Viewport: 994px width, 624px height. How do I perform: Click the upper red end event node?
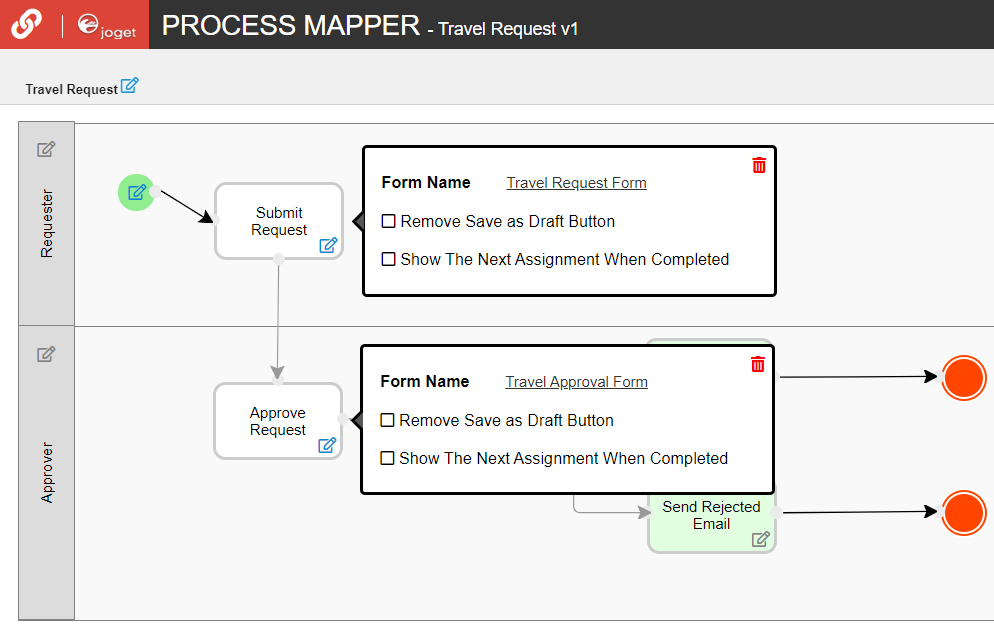(x=964, y=377)
